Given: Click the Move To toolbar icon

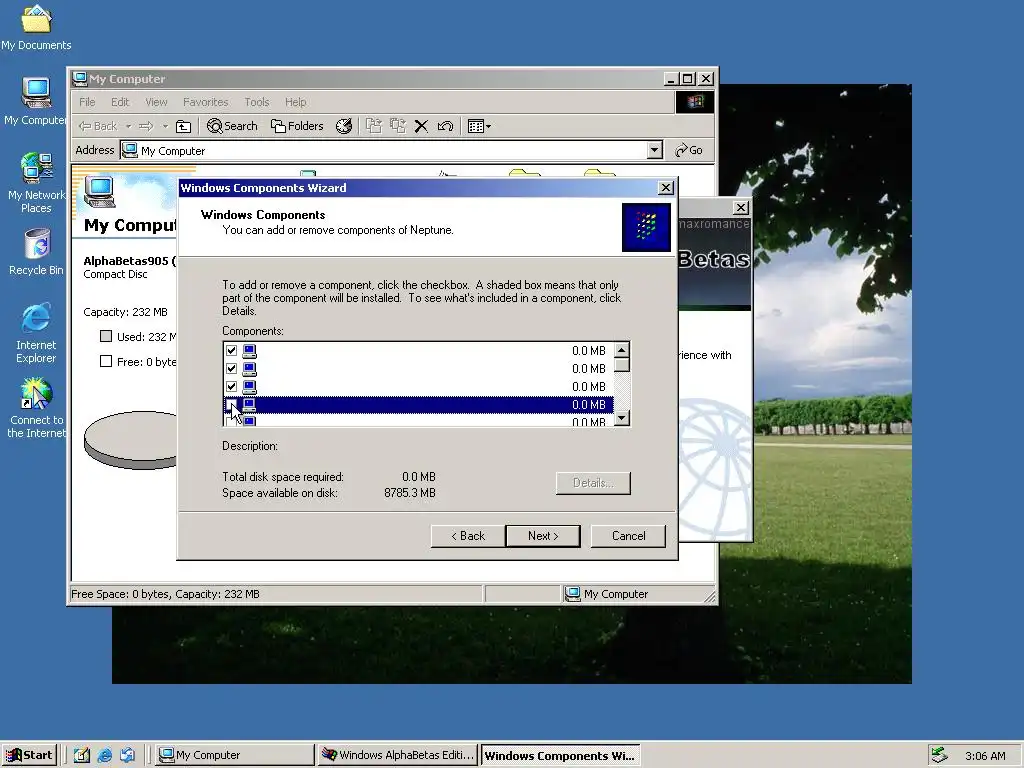Looking at the screenshot, I should pyautogui.click(x=374, y=126).
